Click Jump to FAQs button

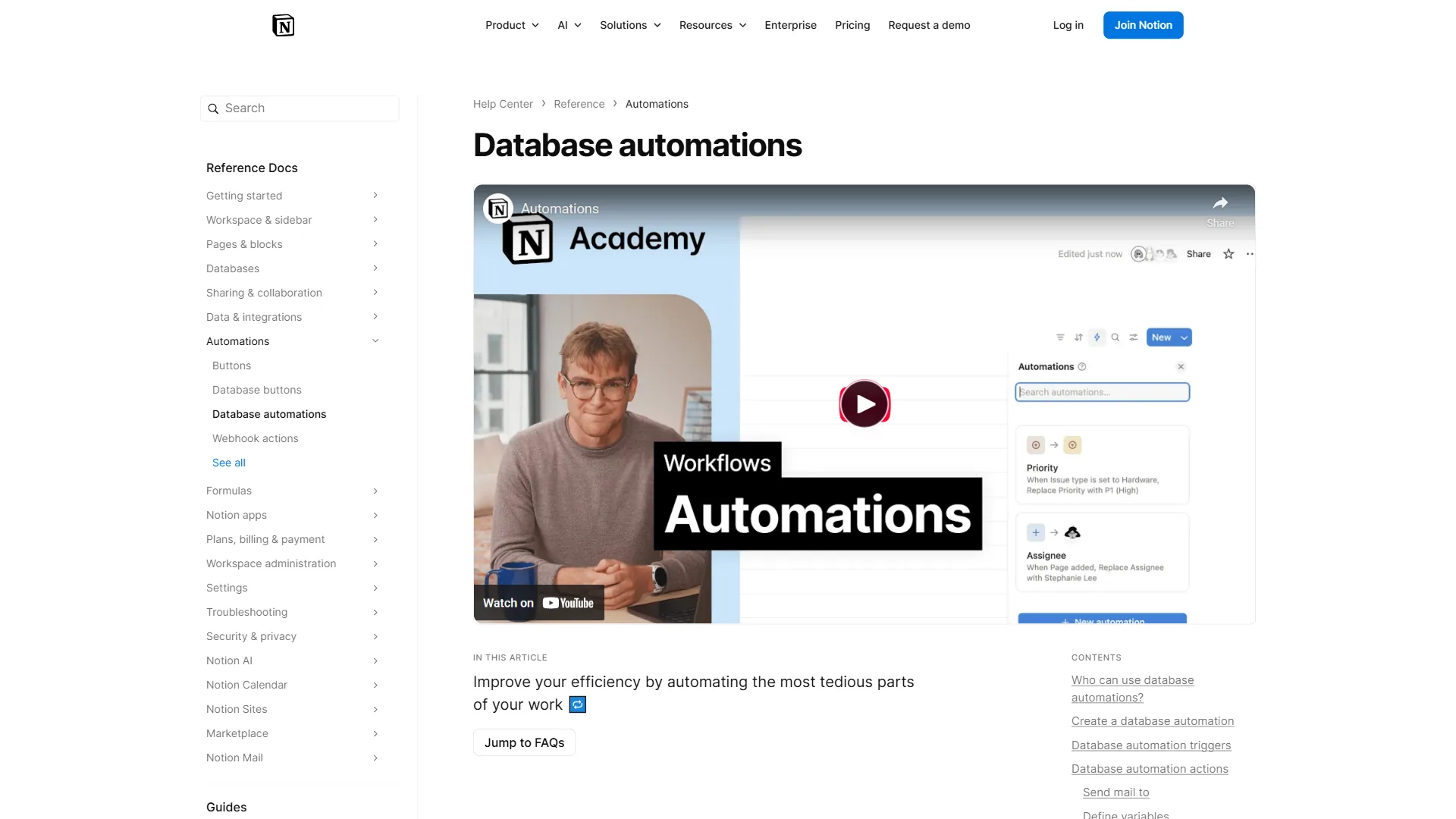(x=524, y=742)
